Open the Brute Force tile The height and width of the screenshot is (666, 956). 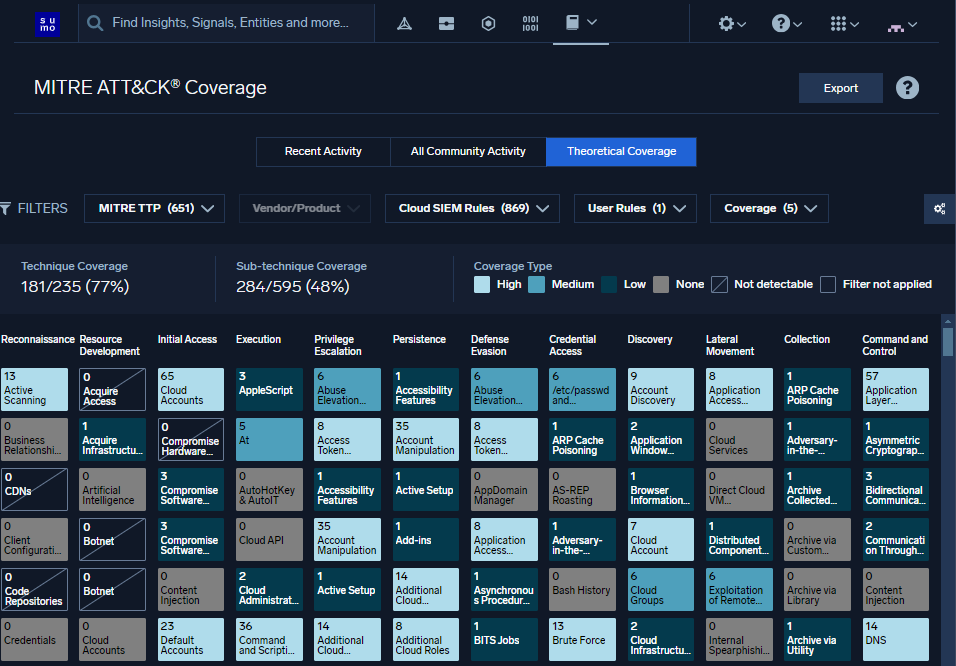point(582,639)
